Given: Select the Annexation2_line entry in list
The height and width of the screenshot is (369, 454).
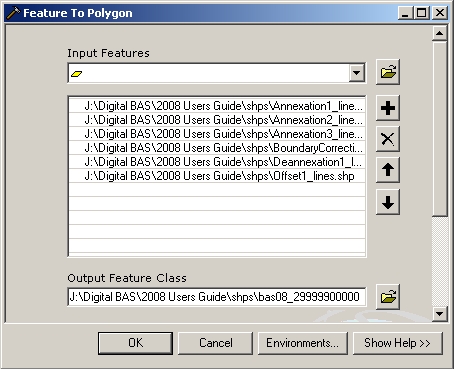Looking at the screenshot, I should click(x=217, y=120).
